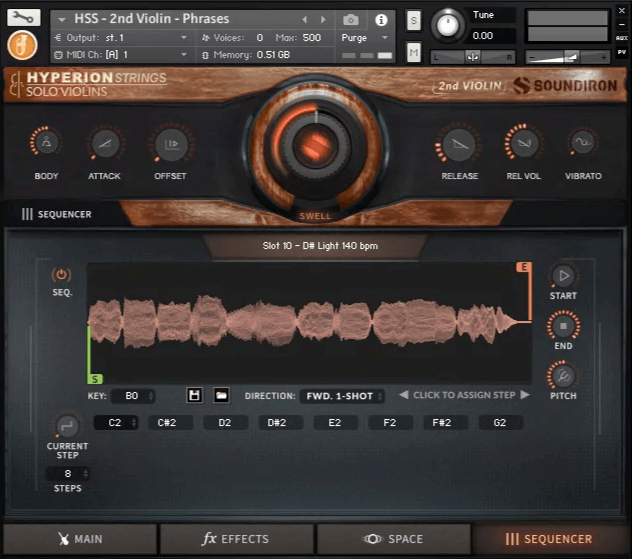Open the wrench instrument edit mode

pyautogui.click(x=23, y=17)
